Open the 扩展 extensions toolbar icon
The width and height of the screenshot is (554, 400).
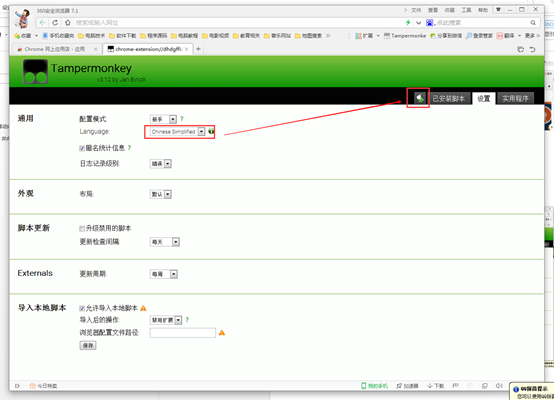point(365,36)
